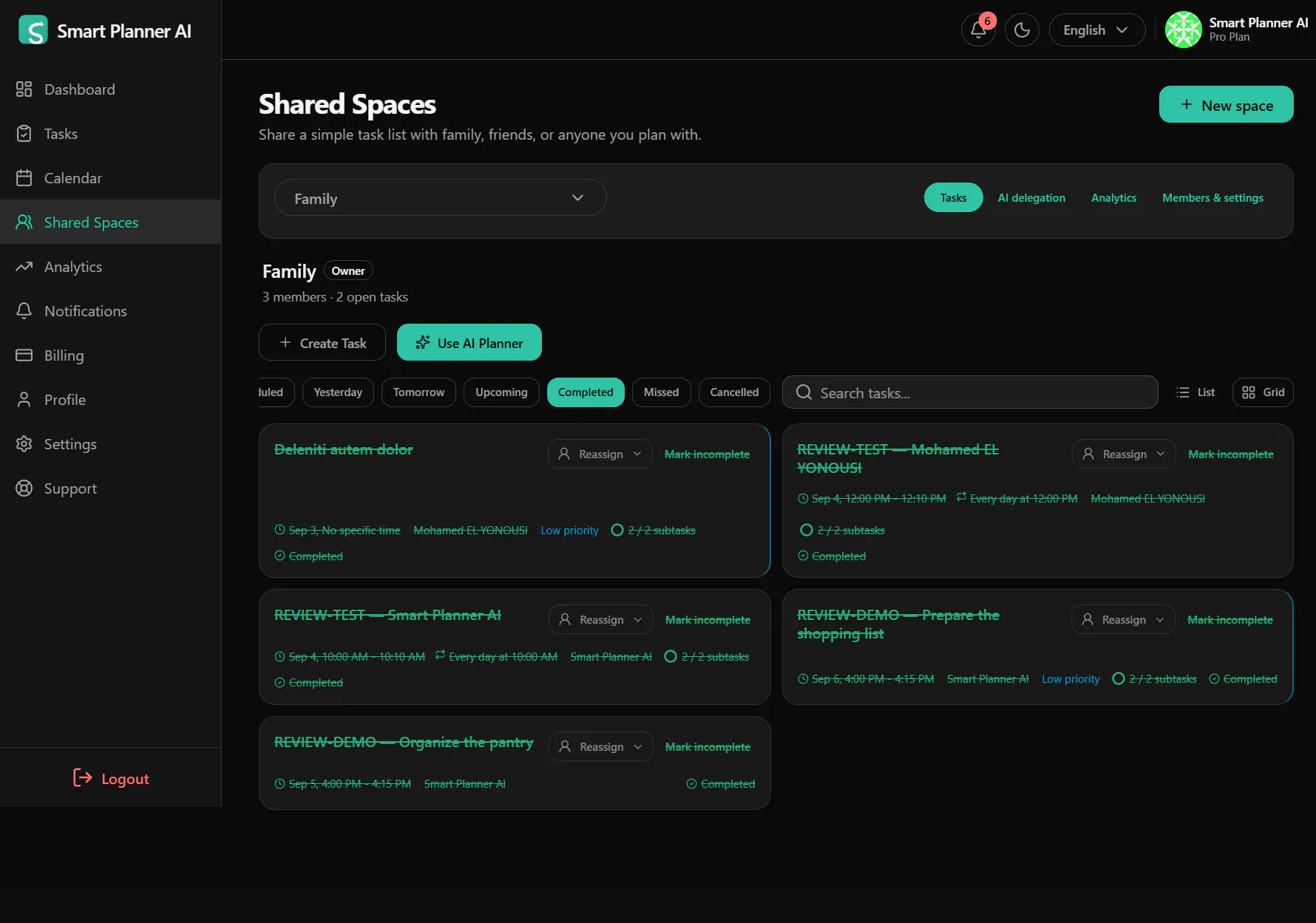Open Reassign for Prepare the shopping list
This screenshot has height=923, width=1316.
tap(1123, 619)
